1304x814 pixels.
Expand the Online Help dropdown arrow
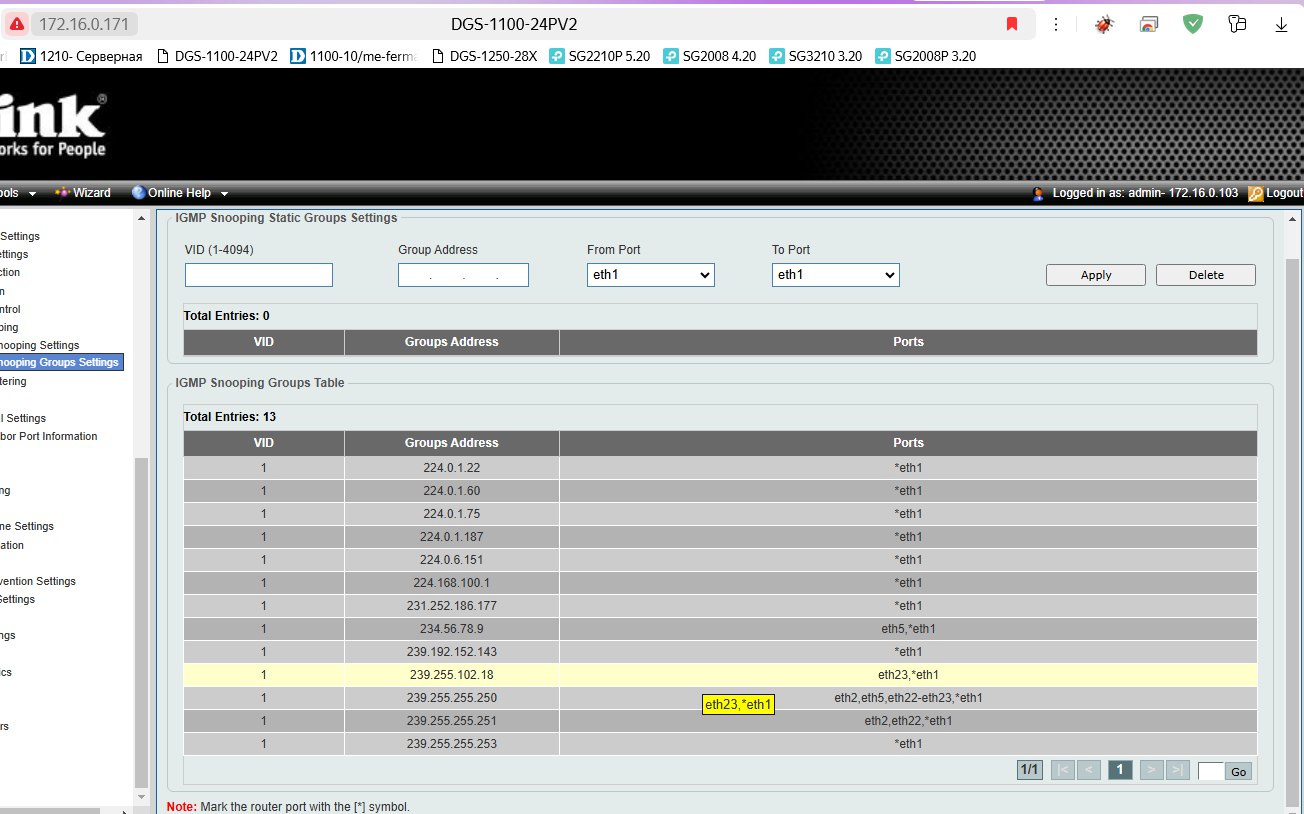[x=224, y=194]
